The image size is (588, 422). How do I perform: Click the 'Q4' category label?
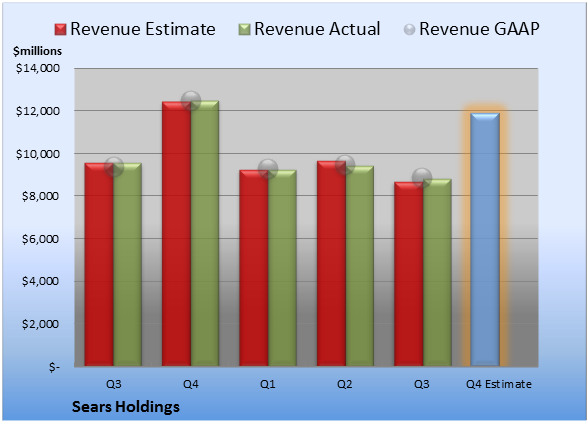[191, 384]
